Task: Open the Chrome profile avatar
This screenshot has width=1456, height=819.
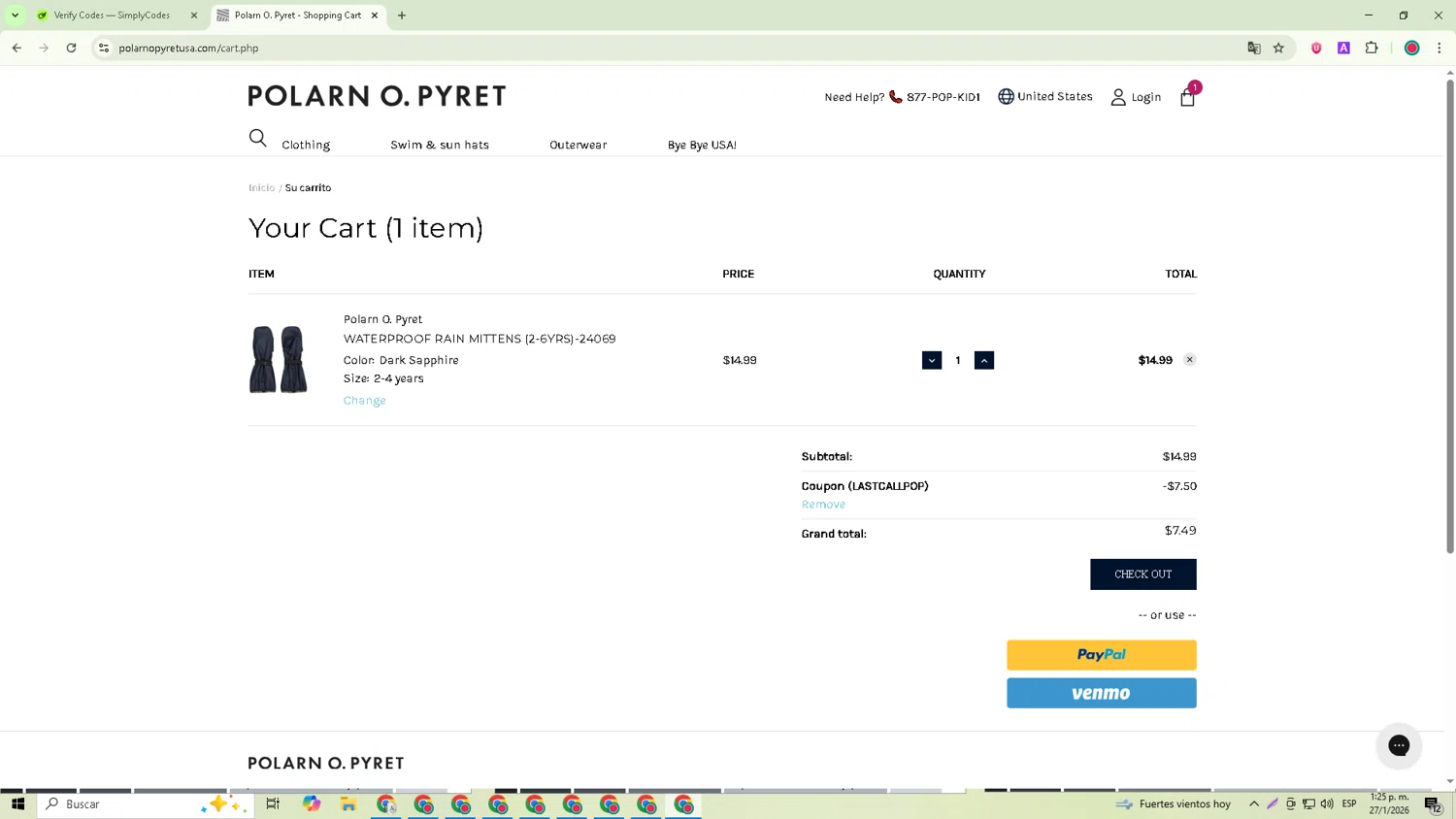Action: click(1412, 48)
